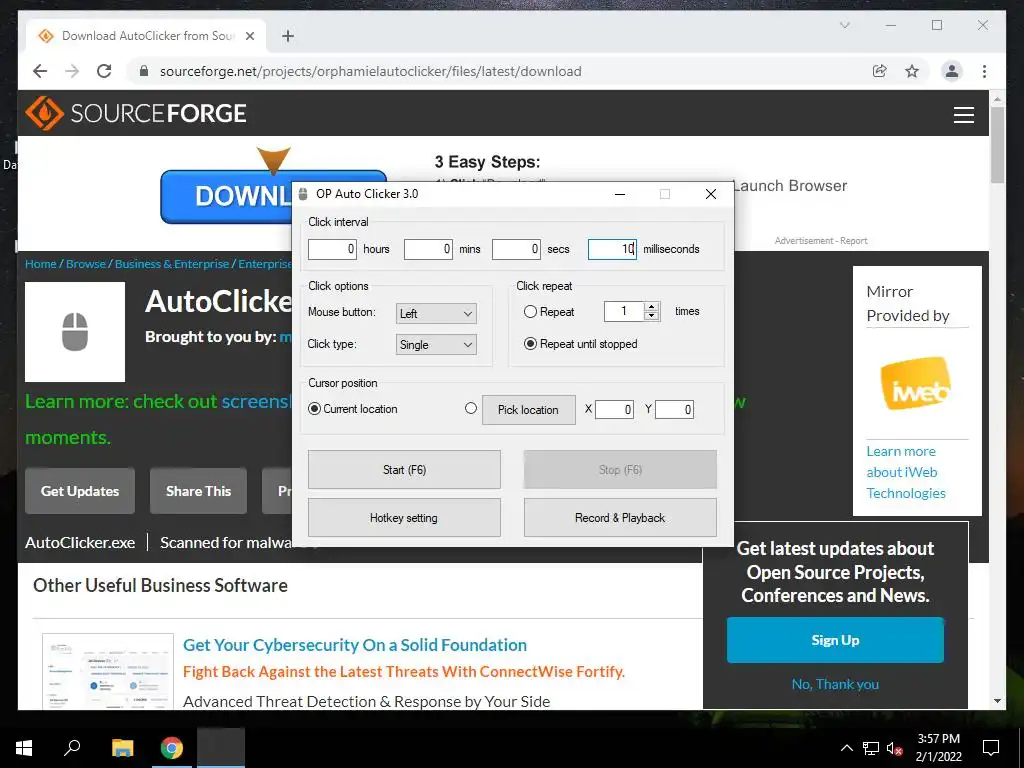This screenshot has height=768, width=1024.
Task: Reload the SourceForge page
Action: click(x=104, y=71)
